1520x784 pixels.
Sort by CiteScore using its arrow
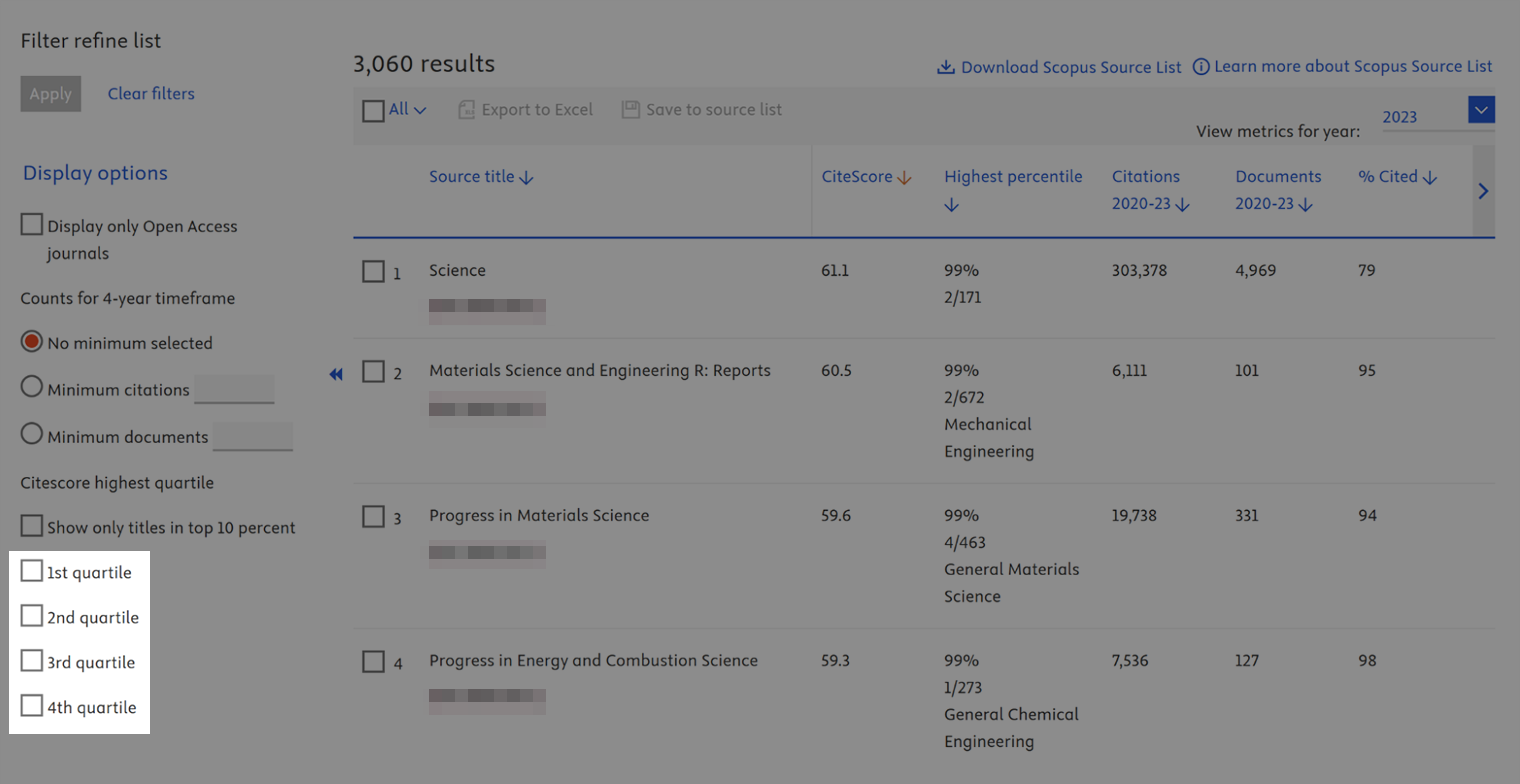[x=904, y=178]
